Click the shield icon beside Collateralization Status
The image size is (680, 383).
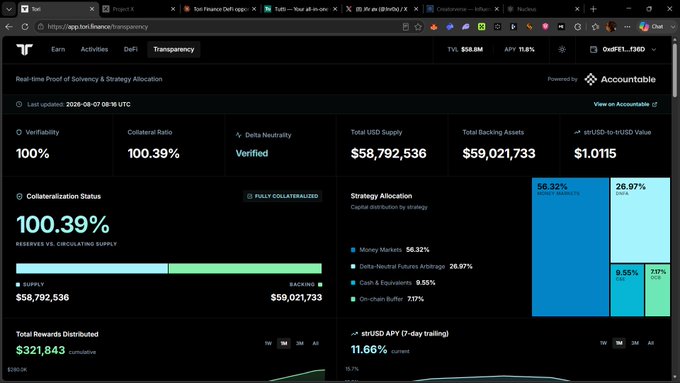click(x=19, y=196)
